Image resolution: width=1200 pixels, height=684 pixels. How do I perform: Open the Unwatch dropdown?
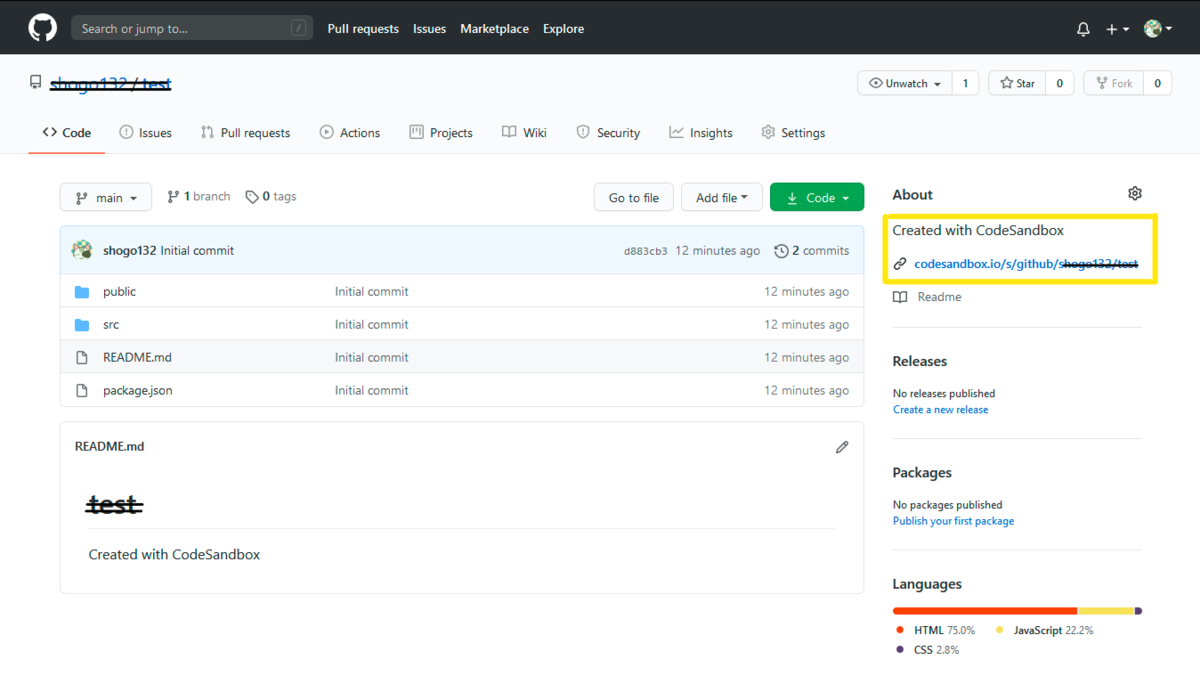pos(904,83)
